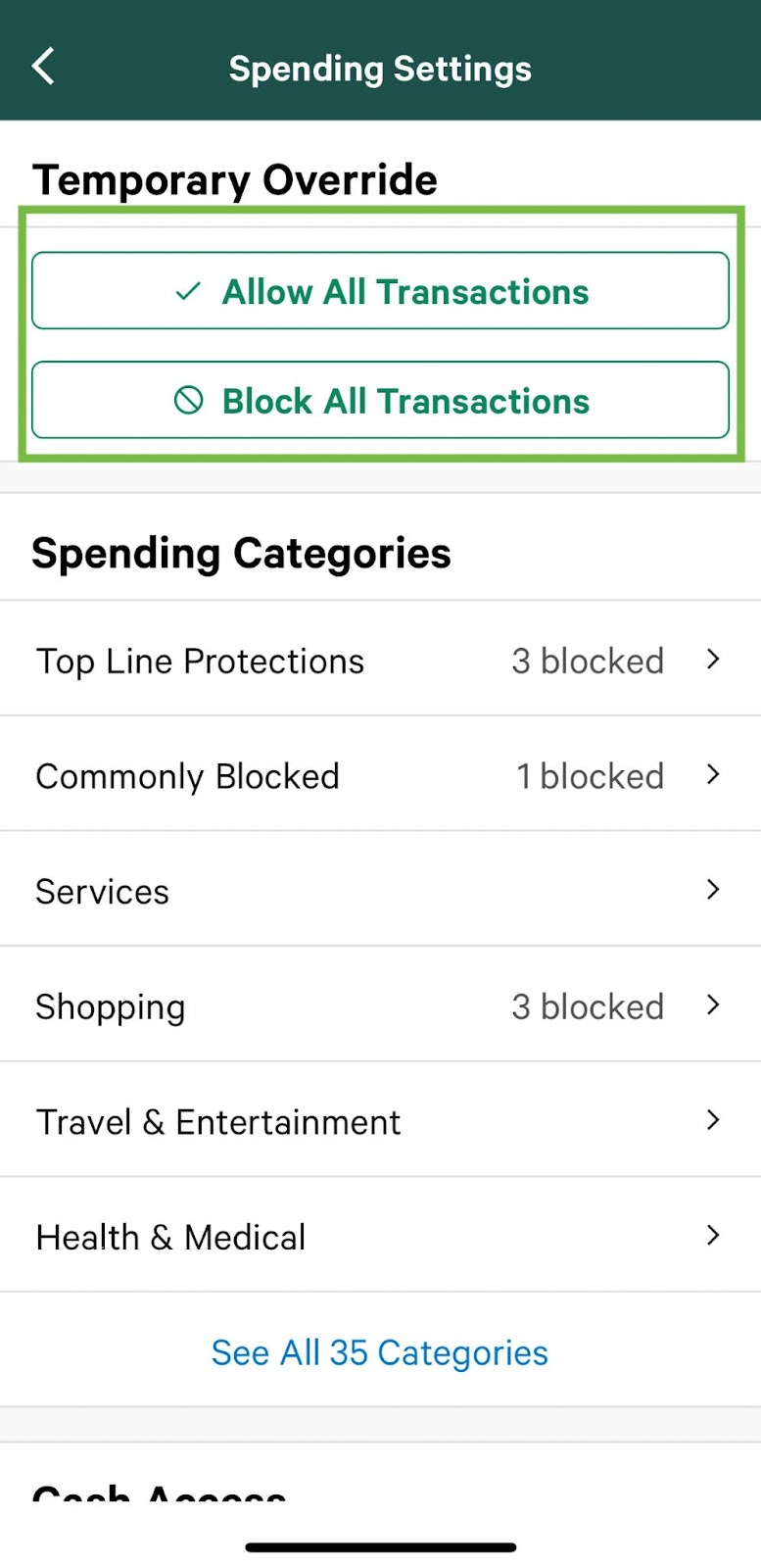Expand Top Line Protections chevron

[713, 660]
